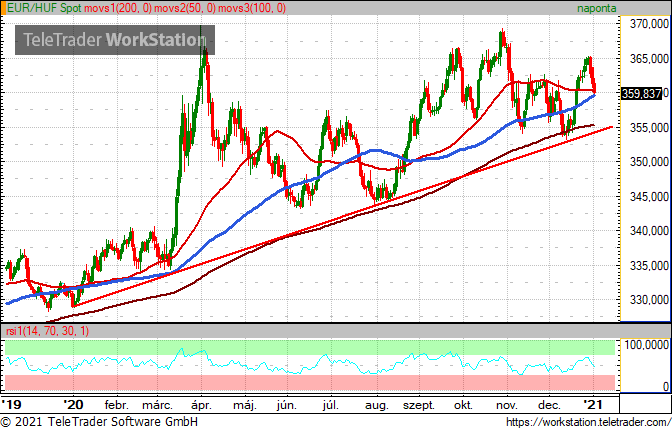Click the febr. date axis label
The height and width of the screenshot is (431, 672).
click(116, 405)
